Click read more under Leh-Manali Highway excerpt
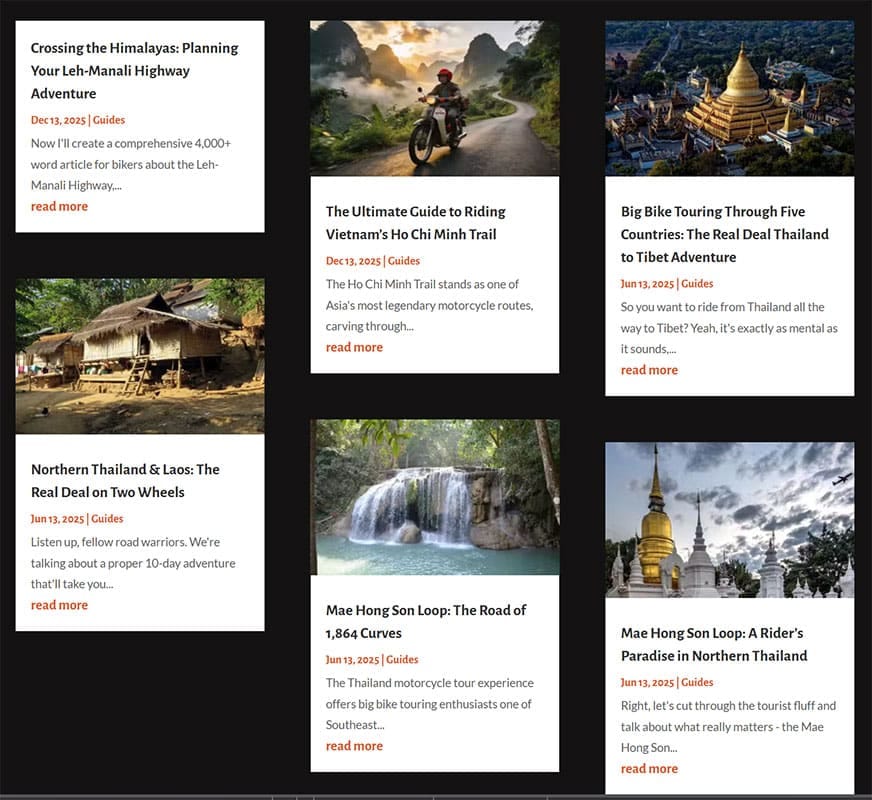Image resolution: width=872 pixels, height=800 pixels. (60, 206)
